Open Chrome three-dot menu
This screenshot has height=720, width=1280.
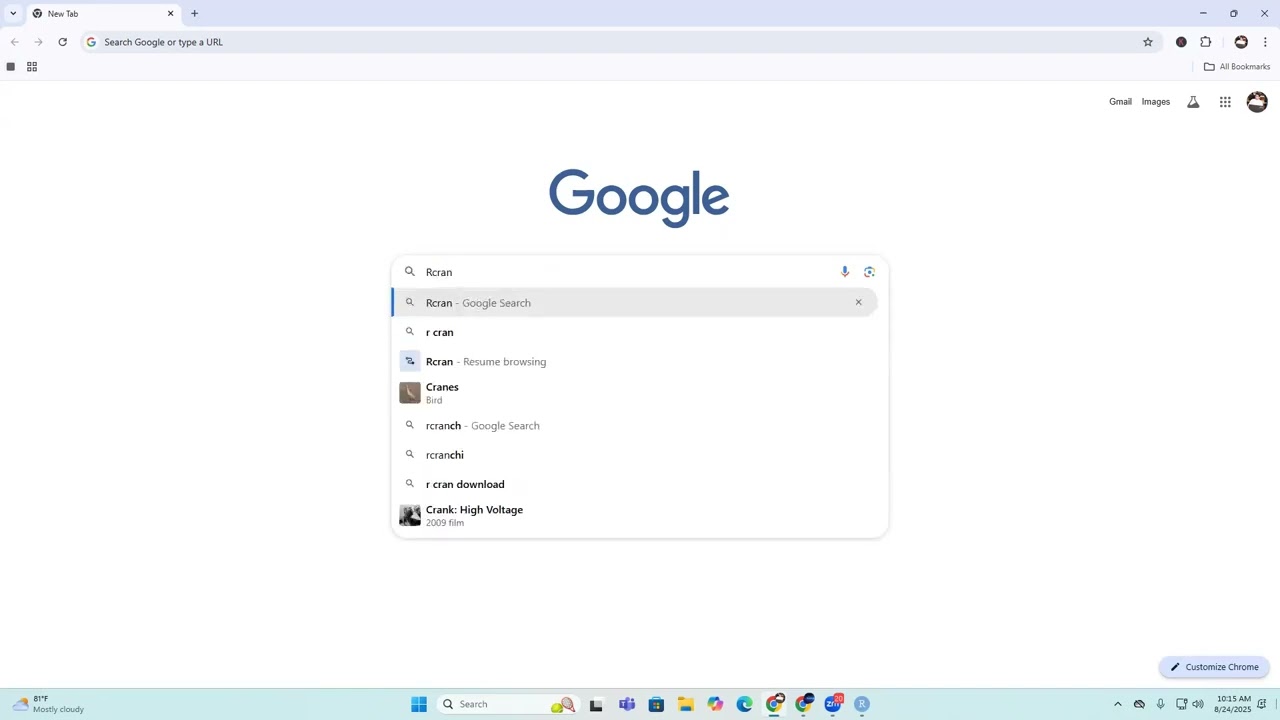(1265, 42)
